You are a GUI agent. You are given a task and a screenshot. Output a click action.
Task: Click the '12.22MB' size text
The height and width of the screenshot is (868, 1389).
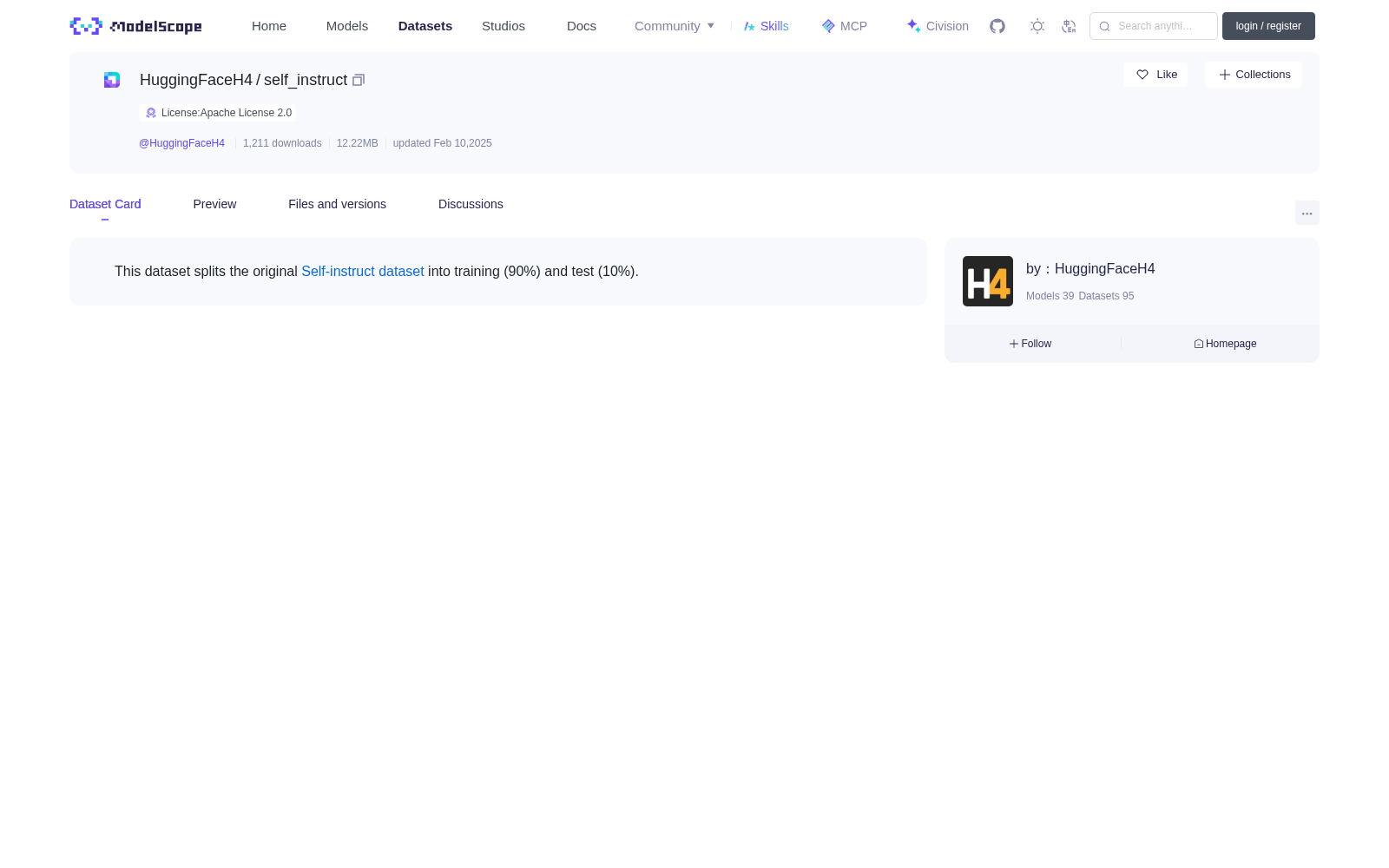pos(358,143)
